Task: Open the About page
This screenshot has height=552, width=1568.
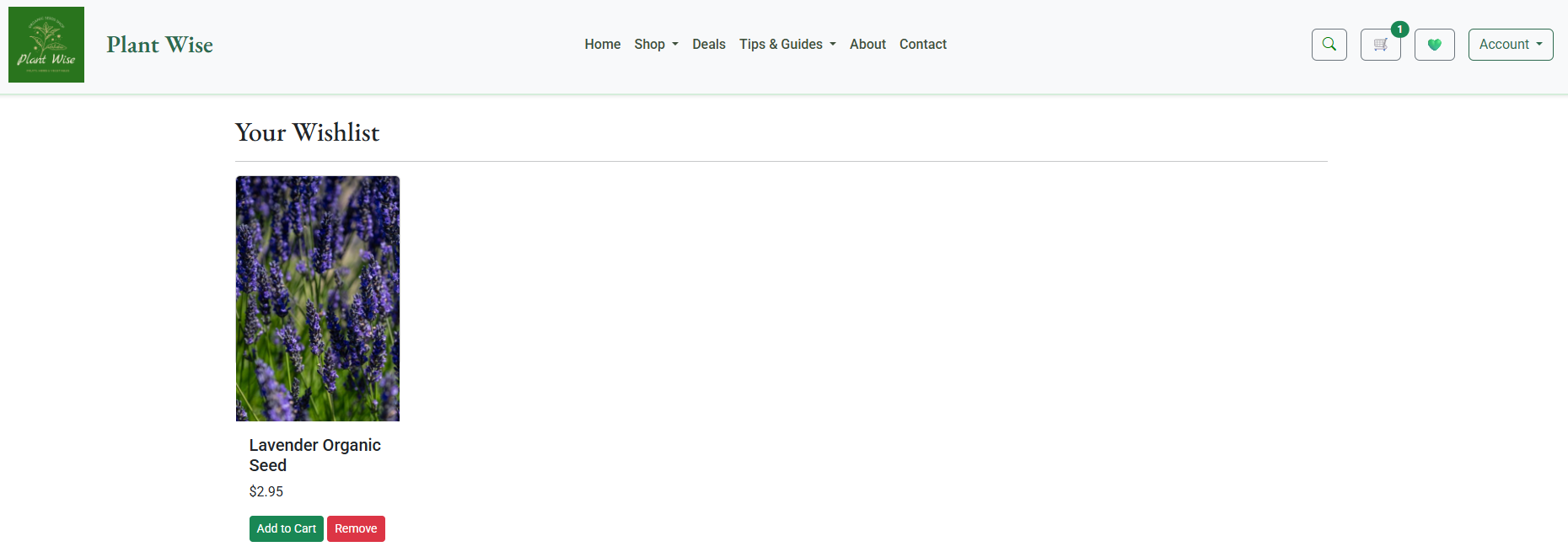Action: (x=867, y=44)
